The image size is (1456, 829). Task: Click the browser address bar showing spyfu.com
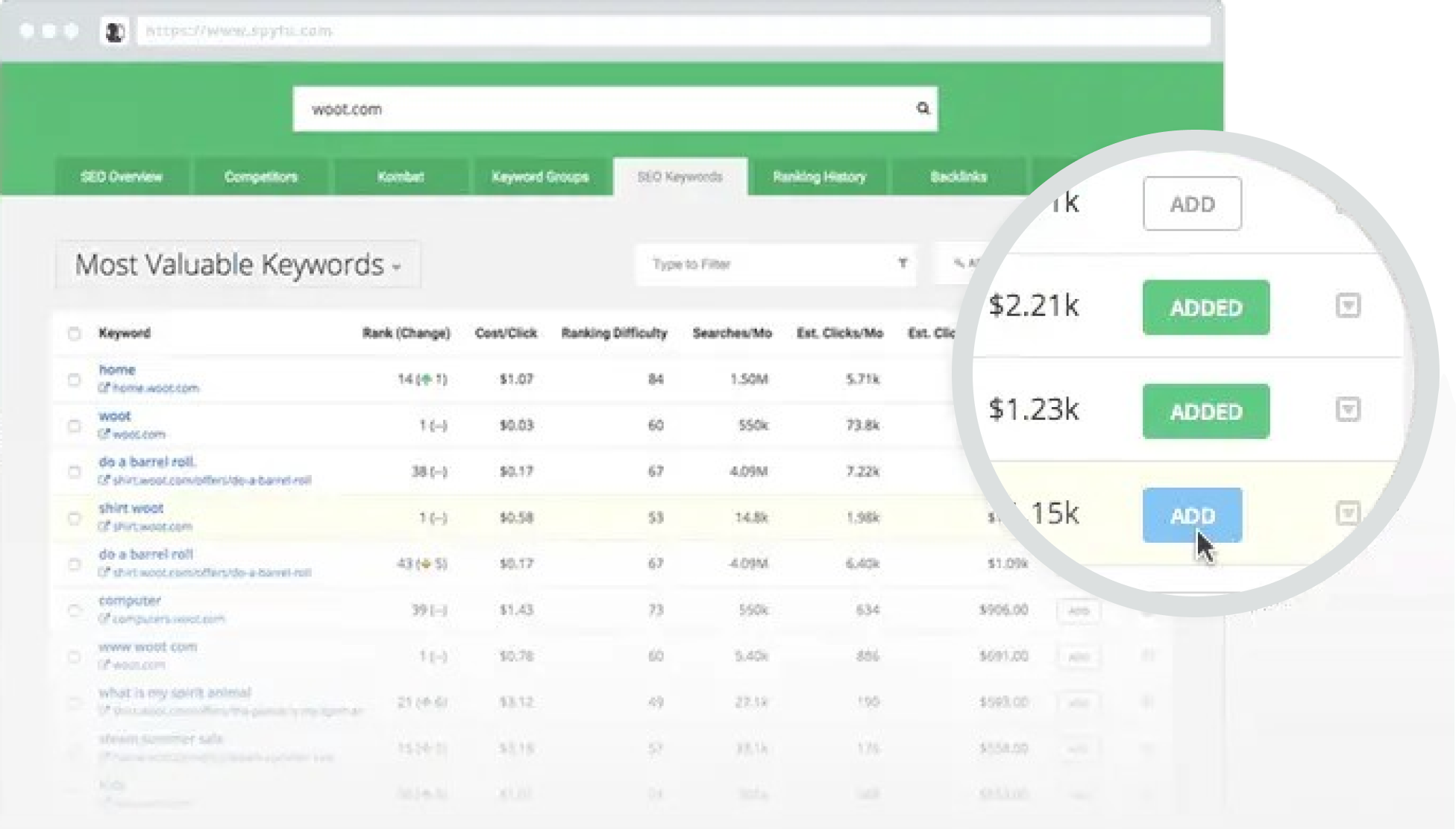(673, 31)
